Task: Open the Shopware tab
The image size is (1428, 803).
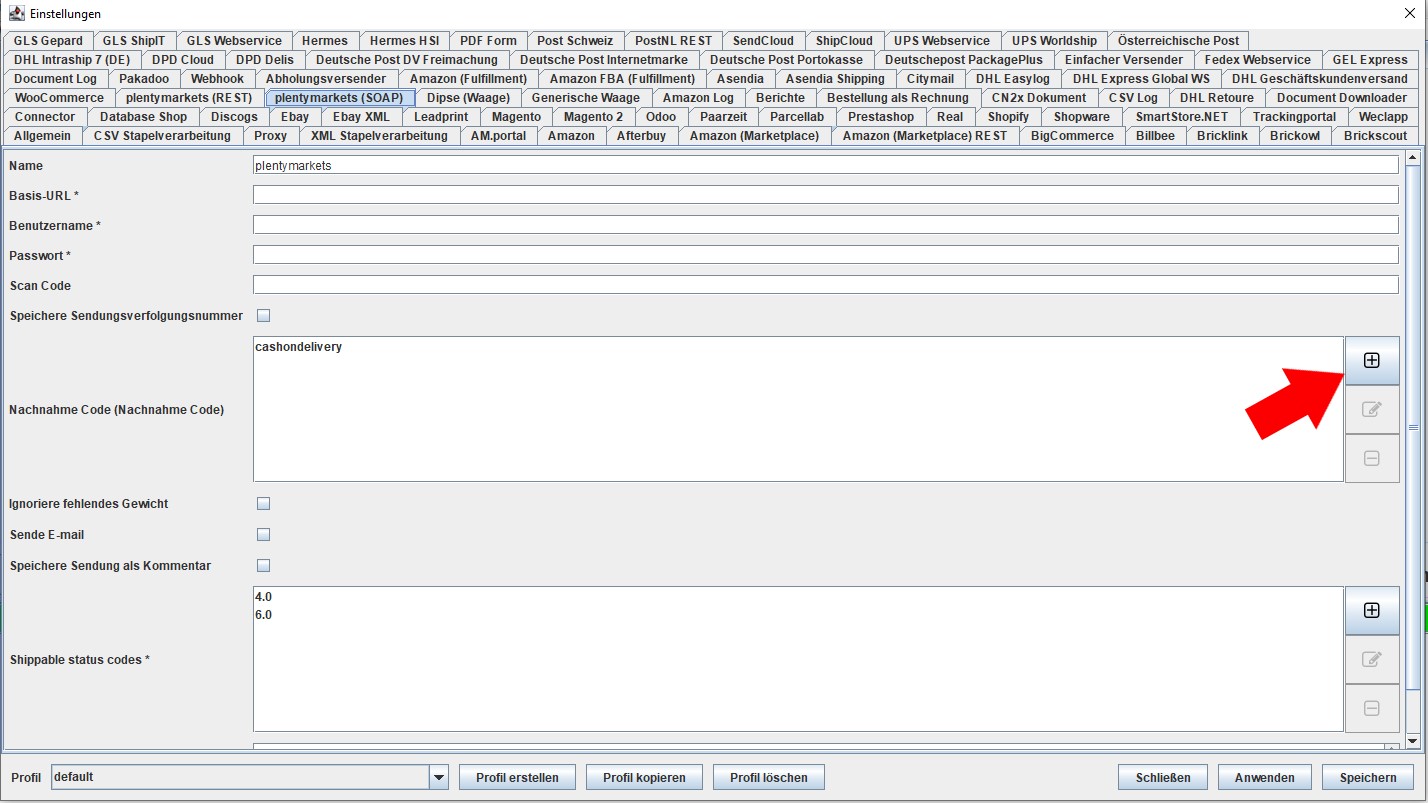Action: click(1082, 117)
